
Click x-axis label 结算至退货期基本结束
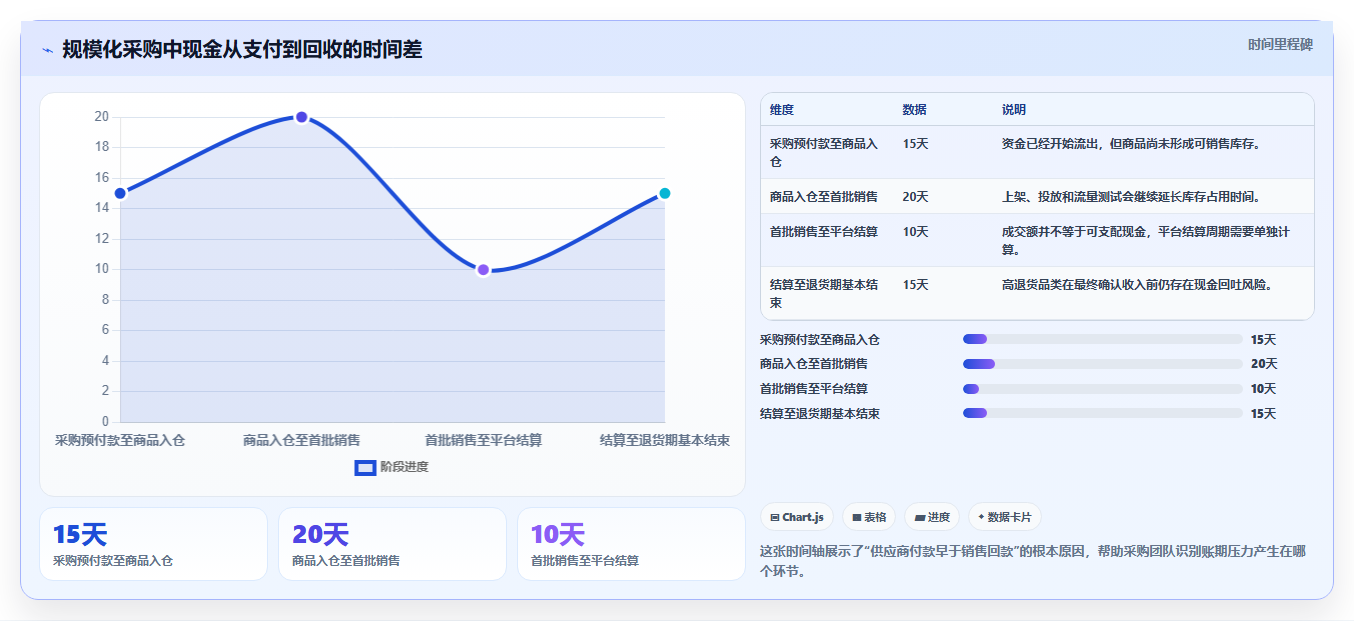664,440
